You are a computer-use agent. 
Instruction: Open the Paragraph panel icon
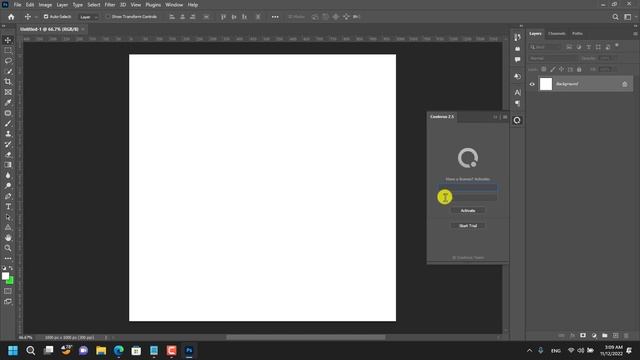point(517,103)
